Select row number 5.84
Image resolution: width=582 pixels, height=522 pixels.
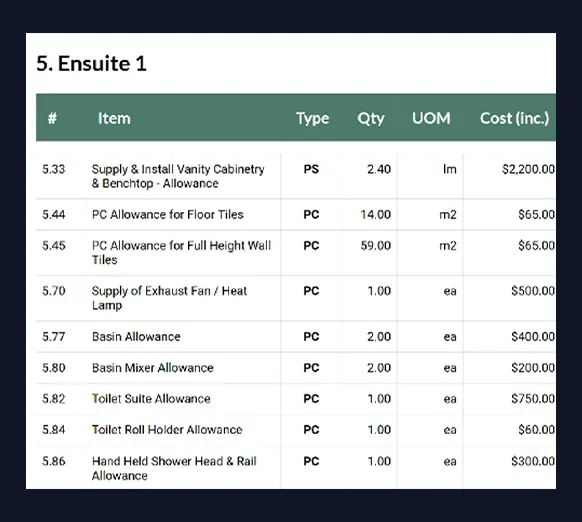click(x=54, y=430)
